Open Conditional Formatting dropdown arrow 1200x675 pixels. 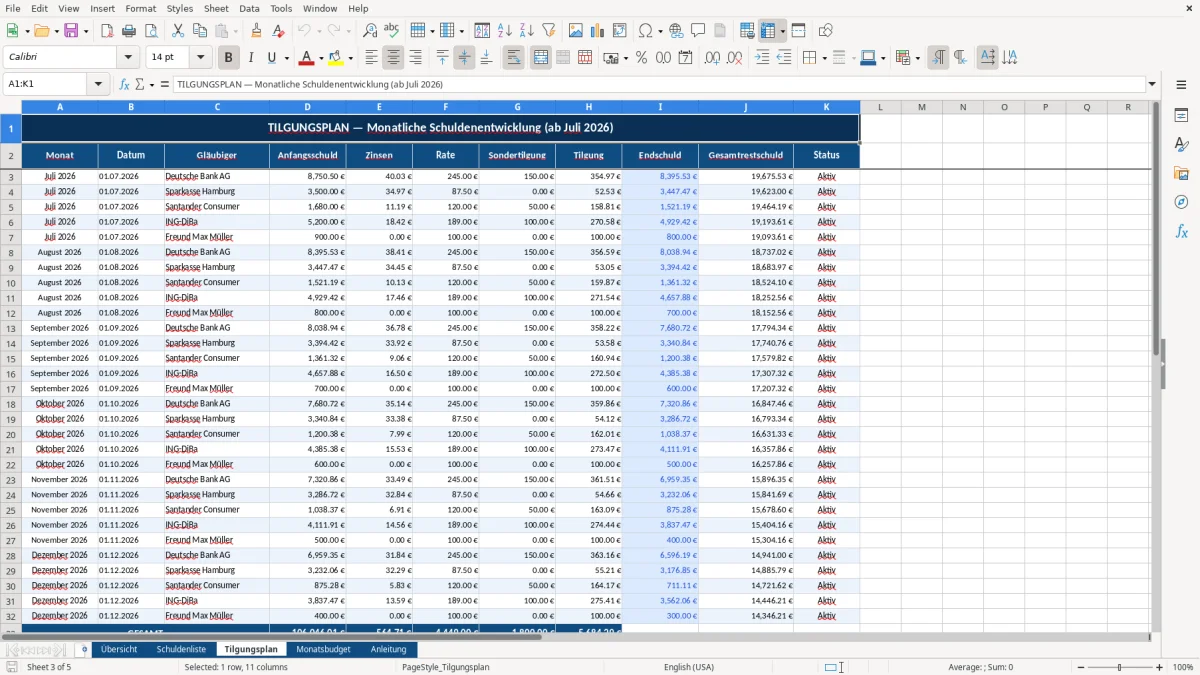(917, 58)
